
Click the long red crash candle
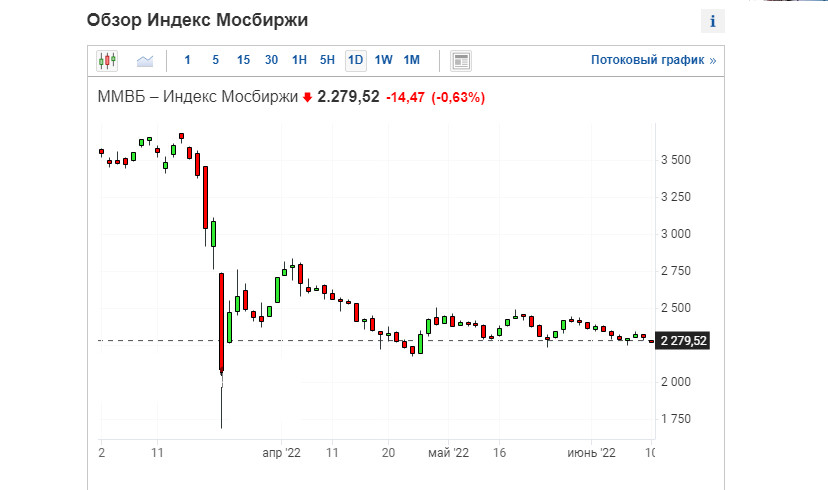pyautogui.click(x=222, y=322)
